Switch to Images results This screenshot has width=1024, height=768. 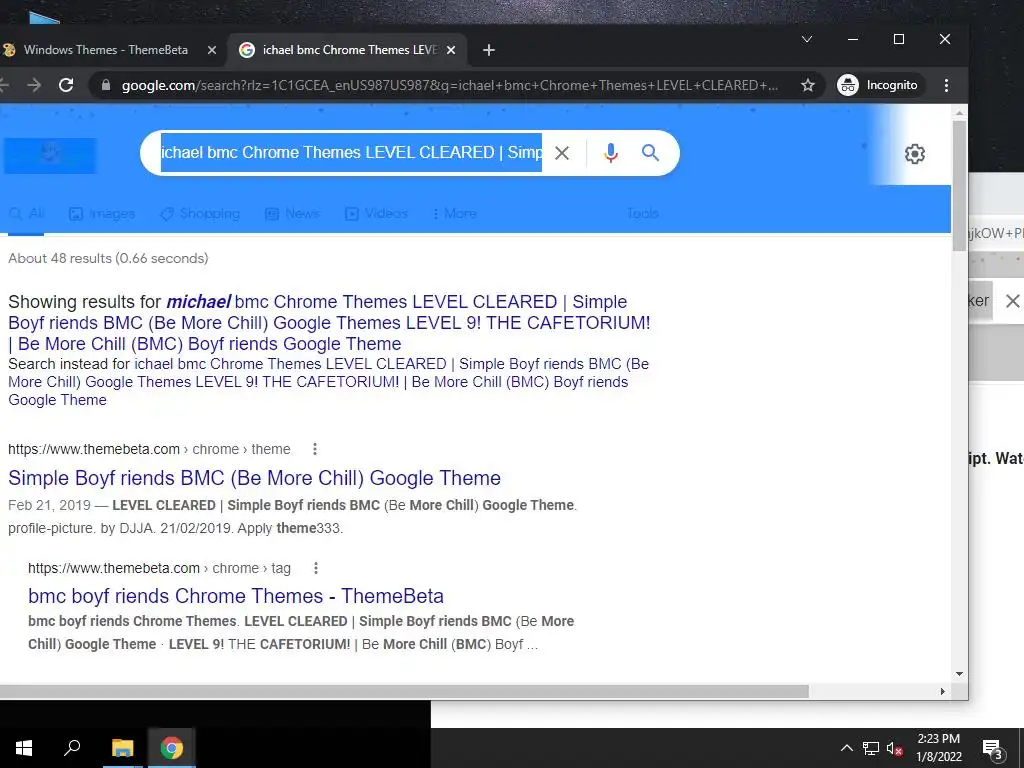tap(102, 214)
